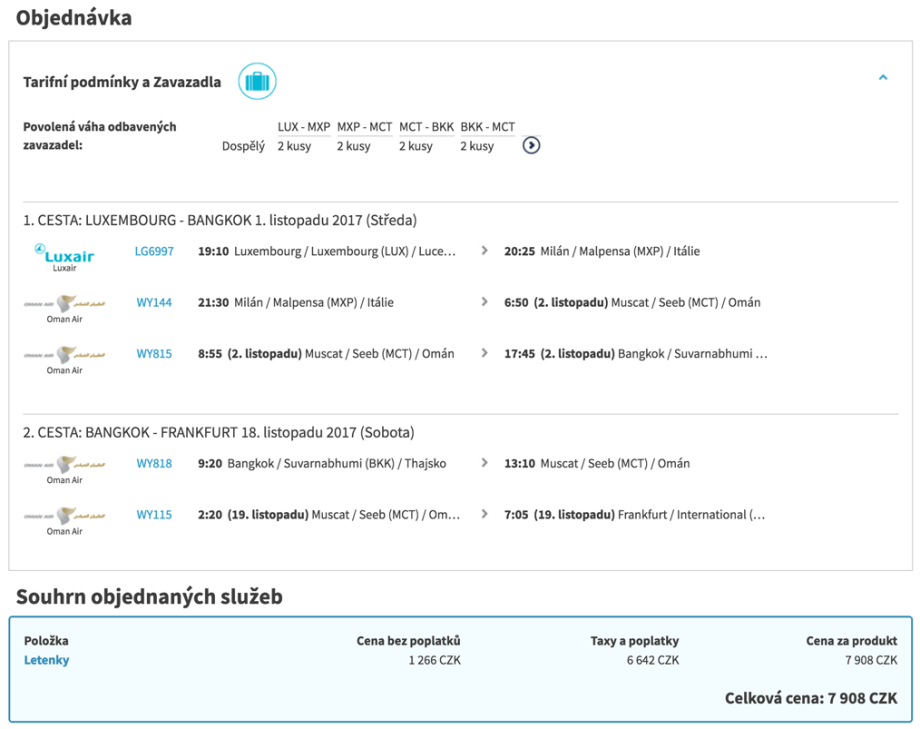Select the LUX - MXP baggage segment

(x=304, y=127)
